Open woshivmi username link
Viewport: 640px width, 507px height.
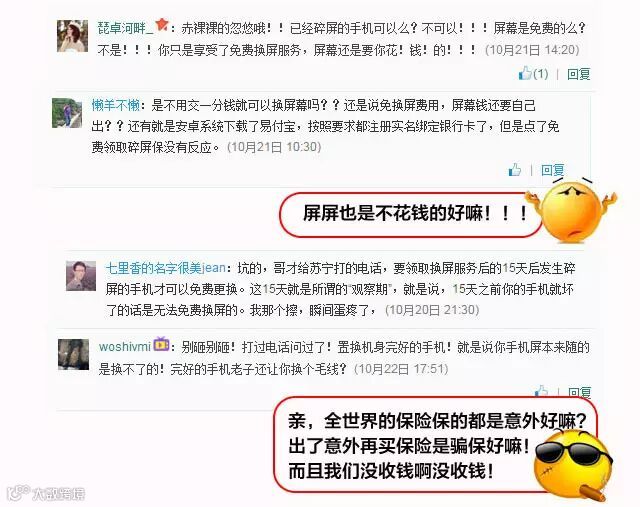(x=125, y=347)
